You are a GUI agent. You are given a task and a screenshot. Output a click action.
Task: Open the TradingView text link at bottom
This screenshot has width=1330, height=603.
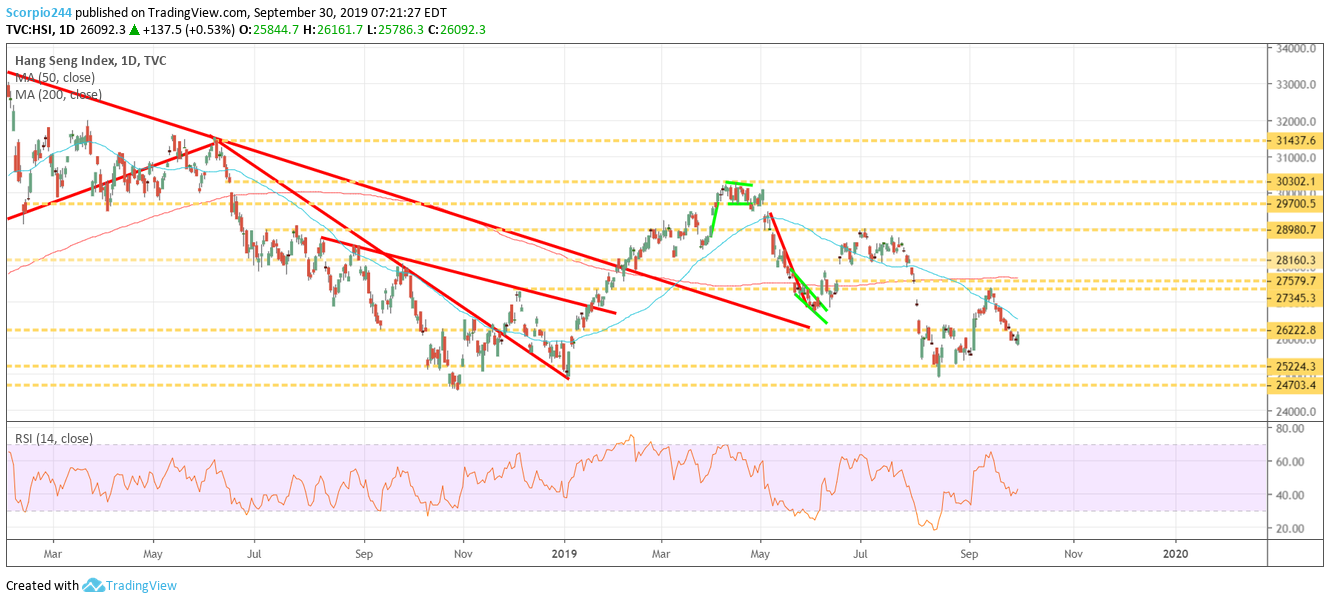tap(142, 585)
